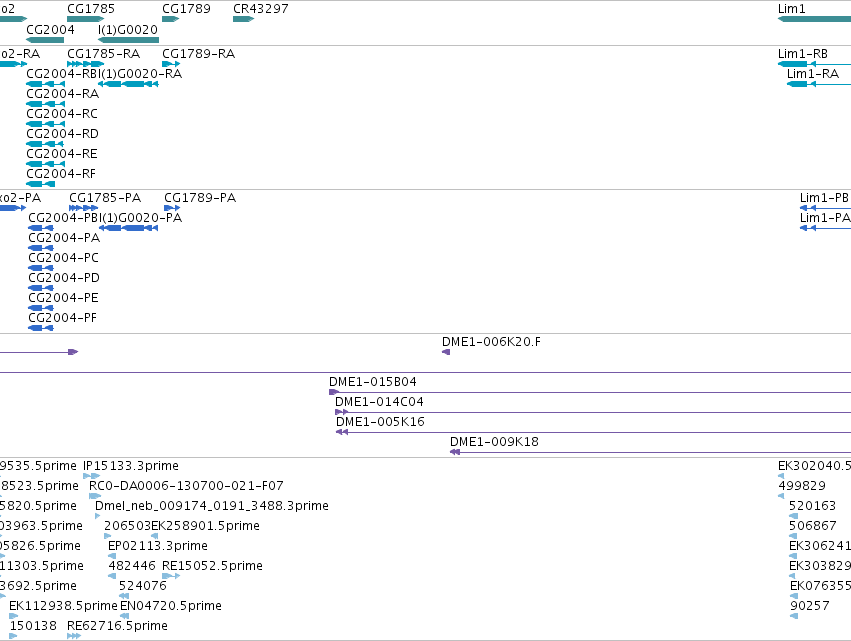Select the CG1789 gene arrow
851x641 pixels.
pyautogui.click(x=170, y=19)
